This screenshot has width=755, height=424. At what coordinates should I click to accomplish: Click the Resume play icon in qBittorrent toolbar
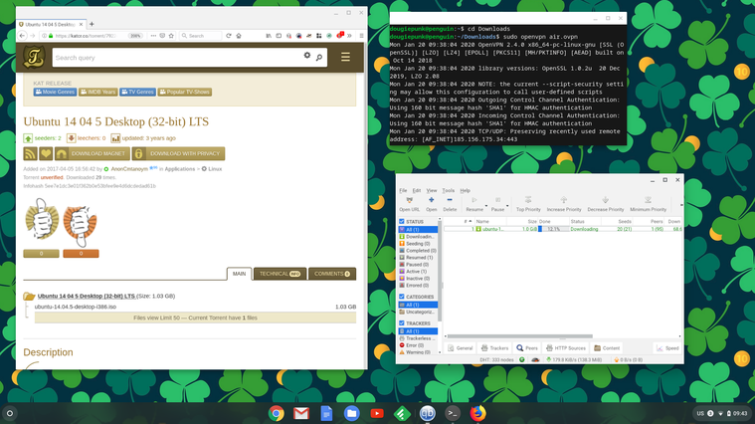(x=474, y=200)
